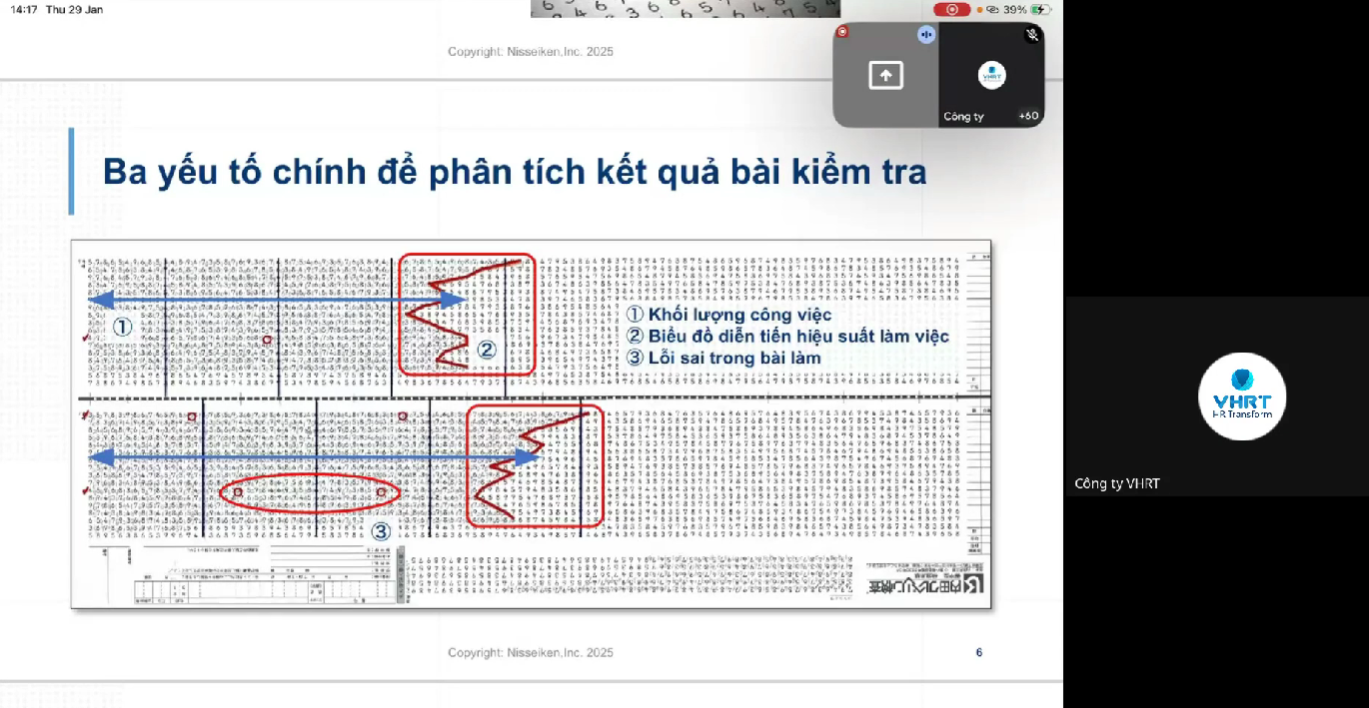Click the red ellipse marking errors

click(309, 492)
